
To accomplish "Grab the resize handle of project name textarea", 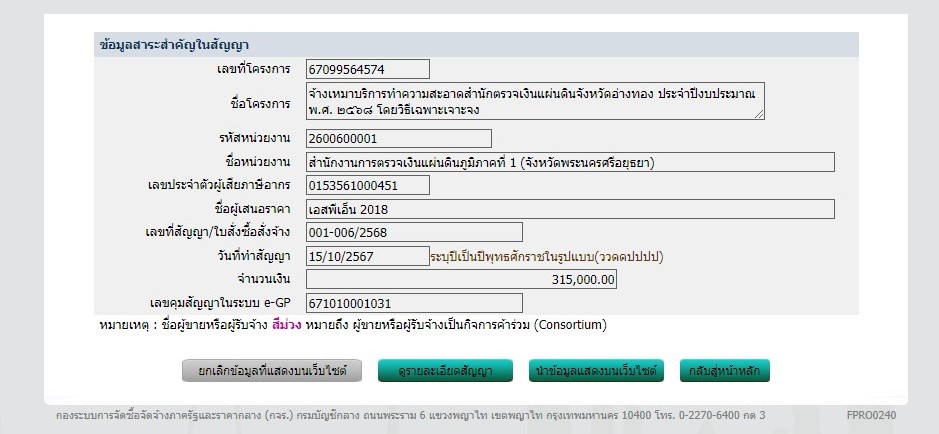I will click(759, 114).
